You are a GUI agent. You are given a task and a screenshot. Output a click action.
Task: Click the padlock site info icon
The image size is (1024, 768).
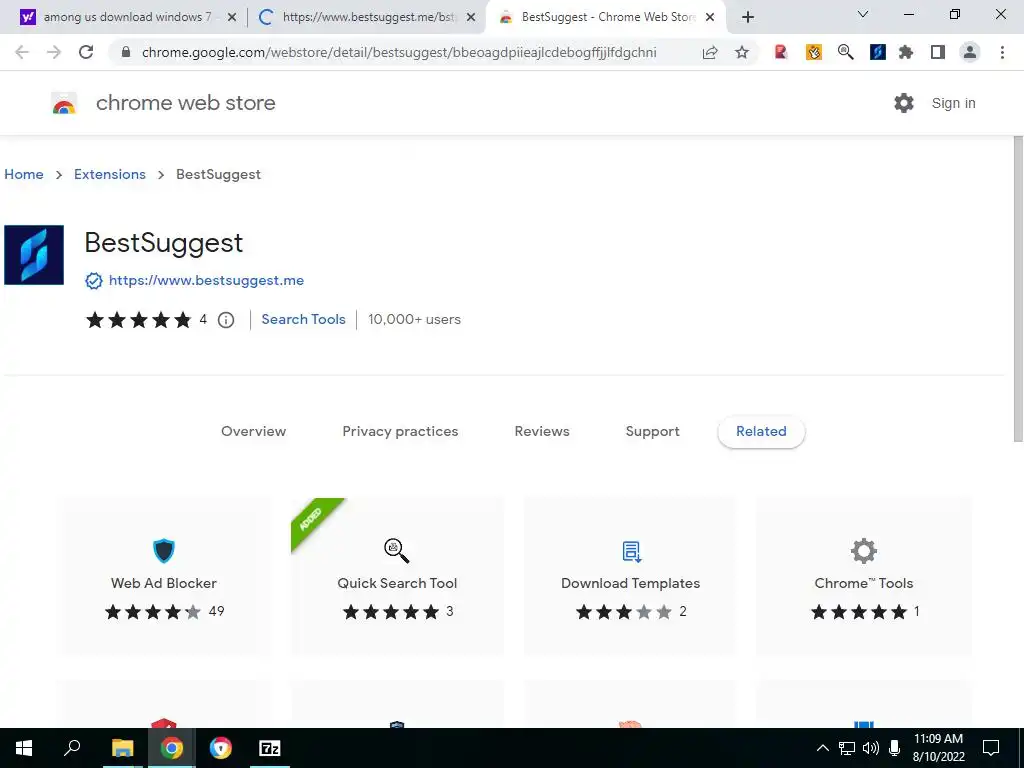click(126, 52)
